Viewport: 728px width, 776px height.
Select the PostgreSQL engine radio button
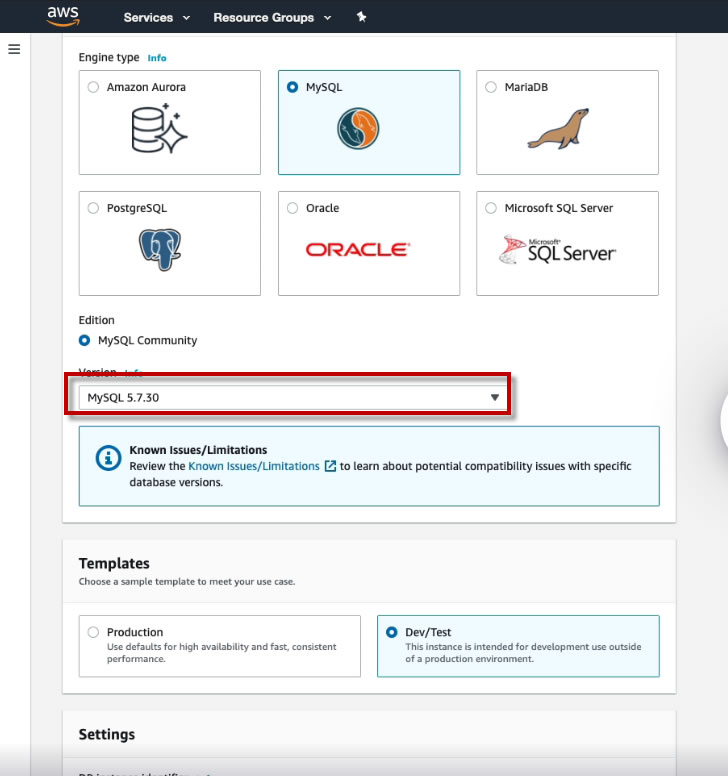(93, 208)
